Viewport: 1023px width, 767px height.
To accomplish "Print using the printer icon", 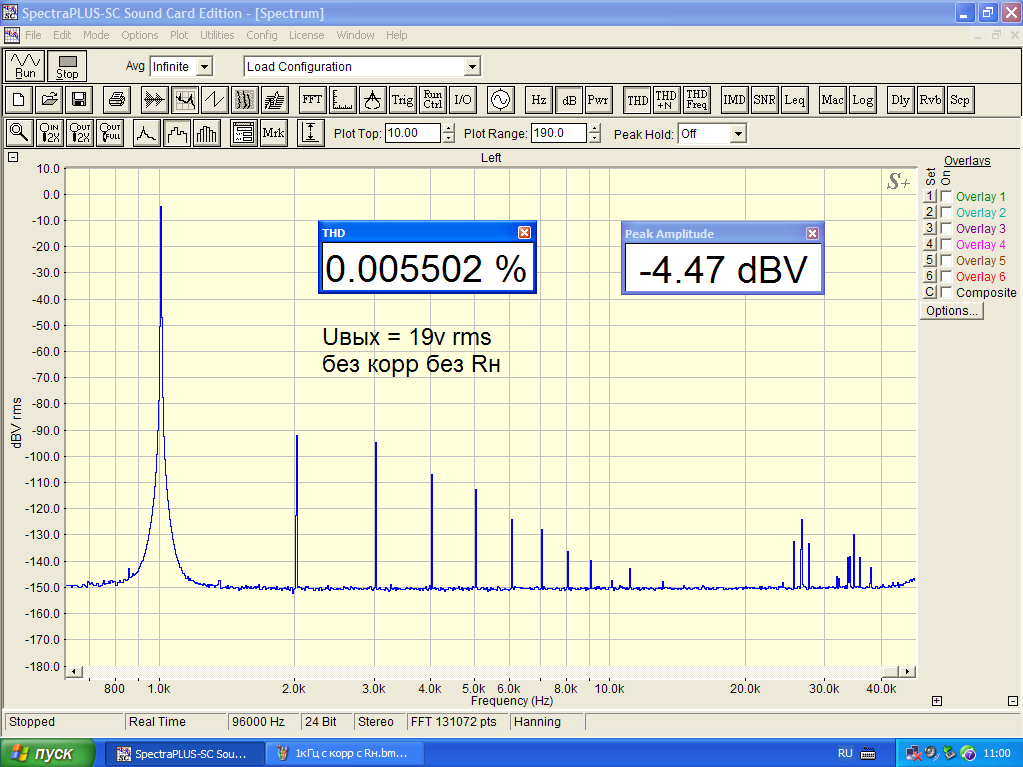I will [x=117, y=100].
